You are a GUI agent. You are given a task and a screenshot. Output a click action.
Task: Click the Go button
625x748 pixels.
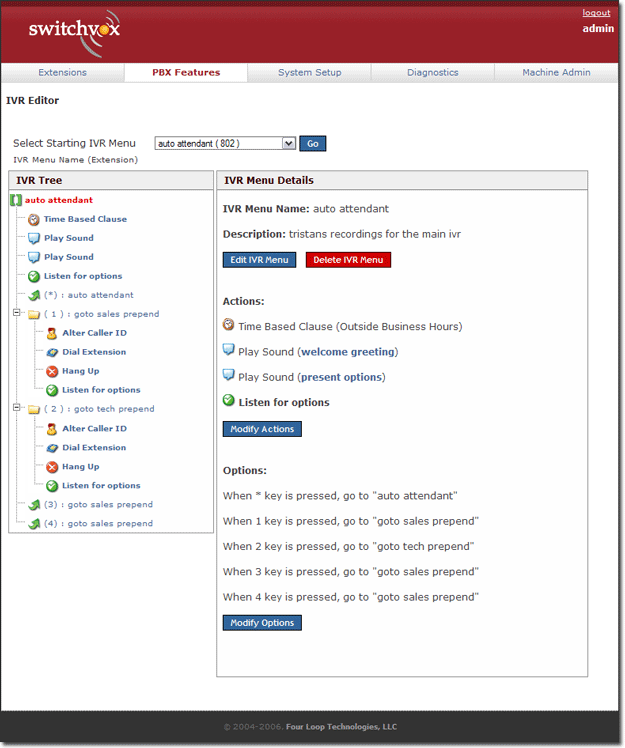pos(312,144)
